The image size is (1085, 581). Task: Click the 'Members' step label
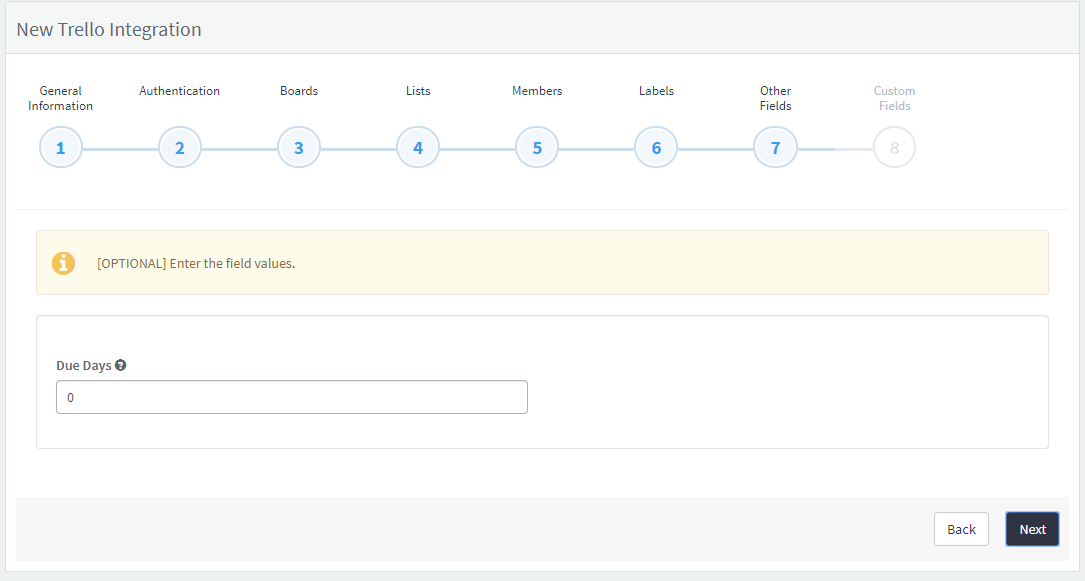pyautogui.click(x=537, y=91)
